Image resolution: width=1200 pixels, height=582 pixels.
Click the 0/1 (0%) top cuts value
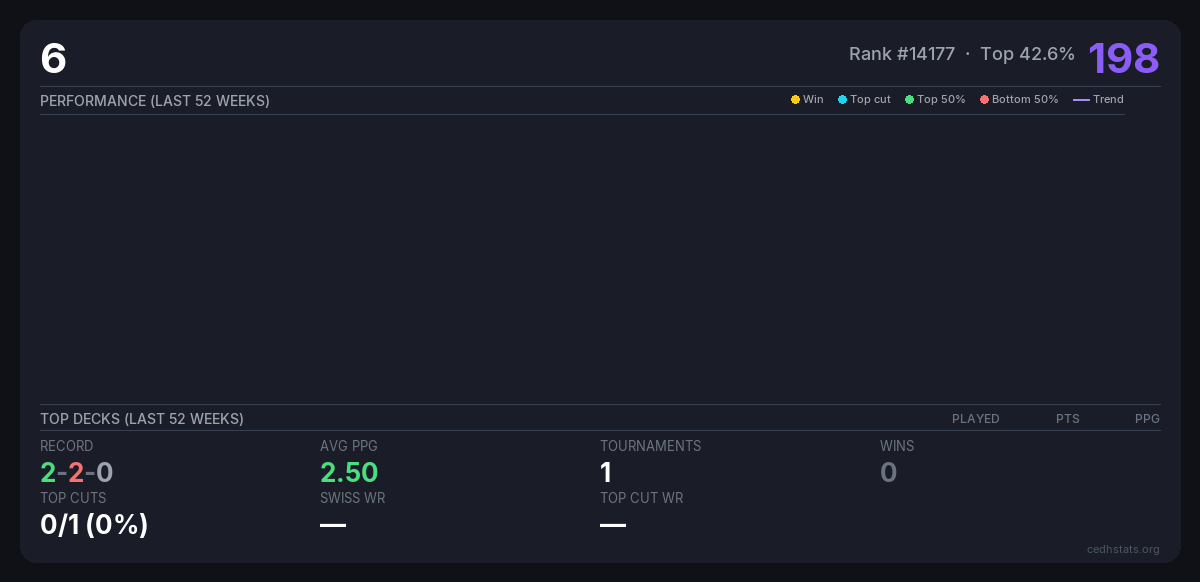pos(94,524)
